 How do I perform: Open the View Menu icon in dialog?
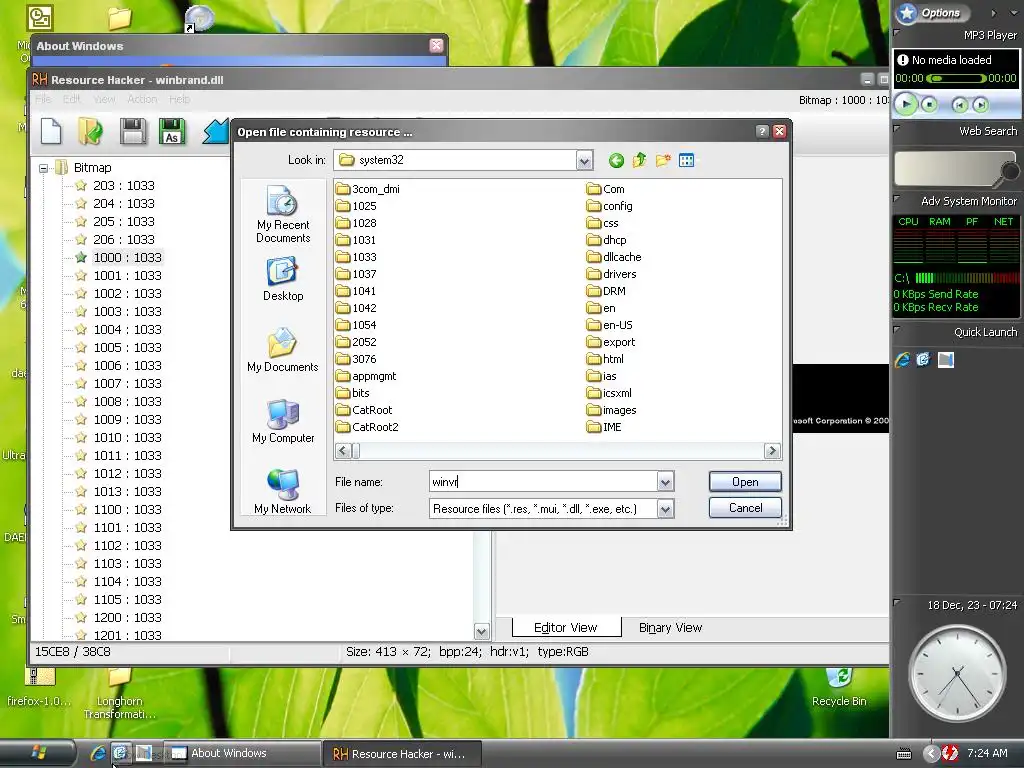[x=686, y=160]
